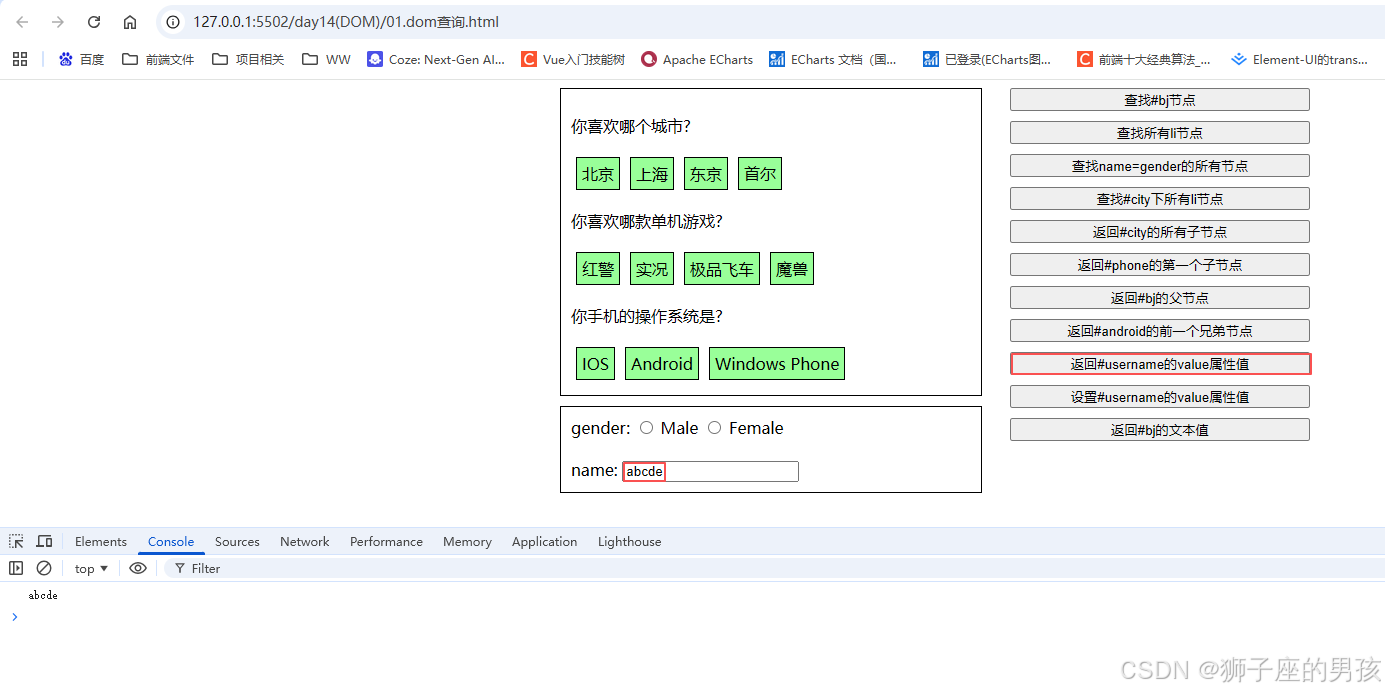Click the 返回#bj的文本值 button
This screenshot has width=1385, height=693.
tap(1160, 430)
